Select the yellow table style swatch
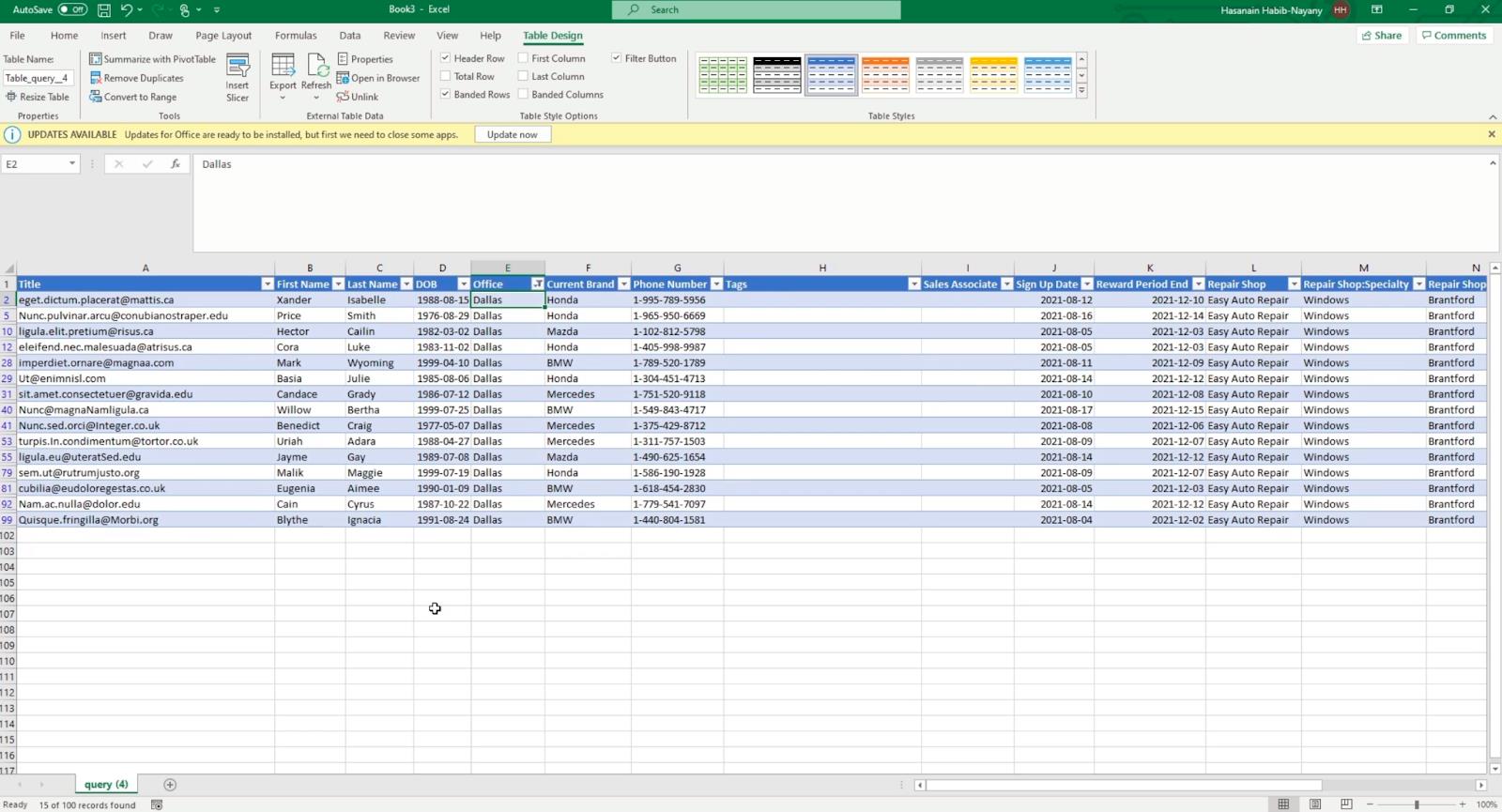 [993, 75]
